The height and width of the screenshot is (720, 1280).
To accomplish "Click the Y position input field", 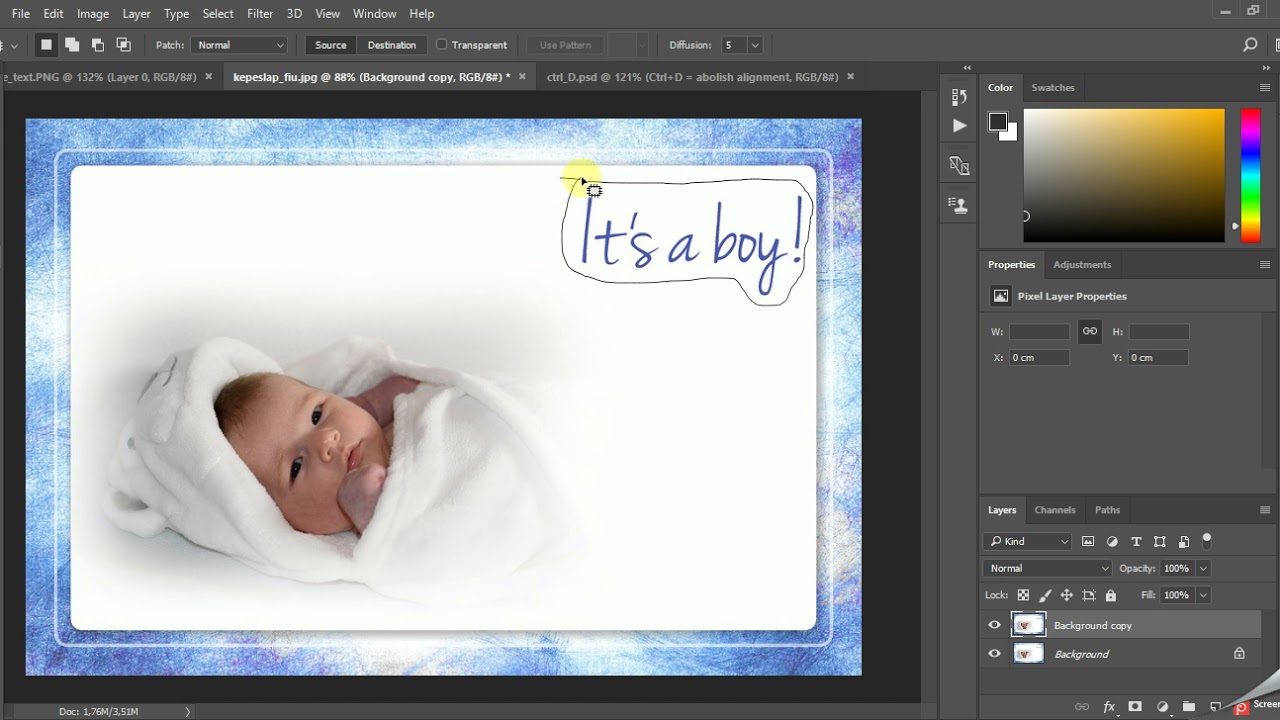I will pos(1158,357).
